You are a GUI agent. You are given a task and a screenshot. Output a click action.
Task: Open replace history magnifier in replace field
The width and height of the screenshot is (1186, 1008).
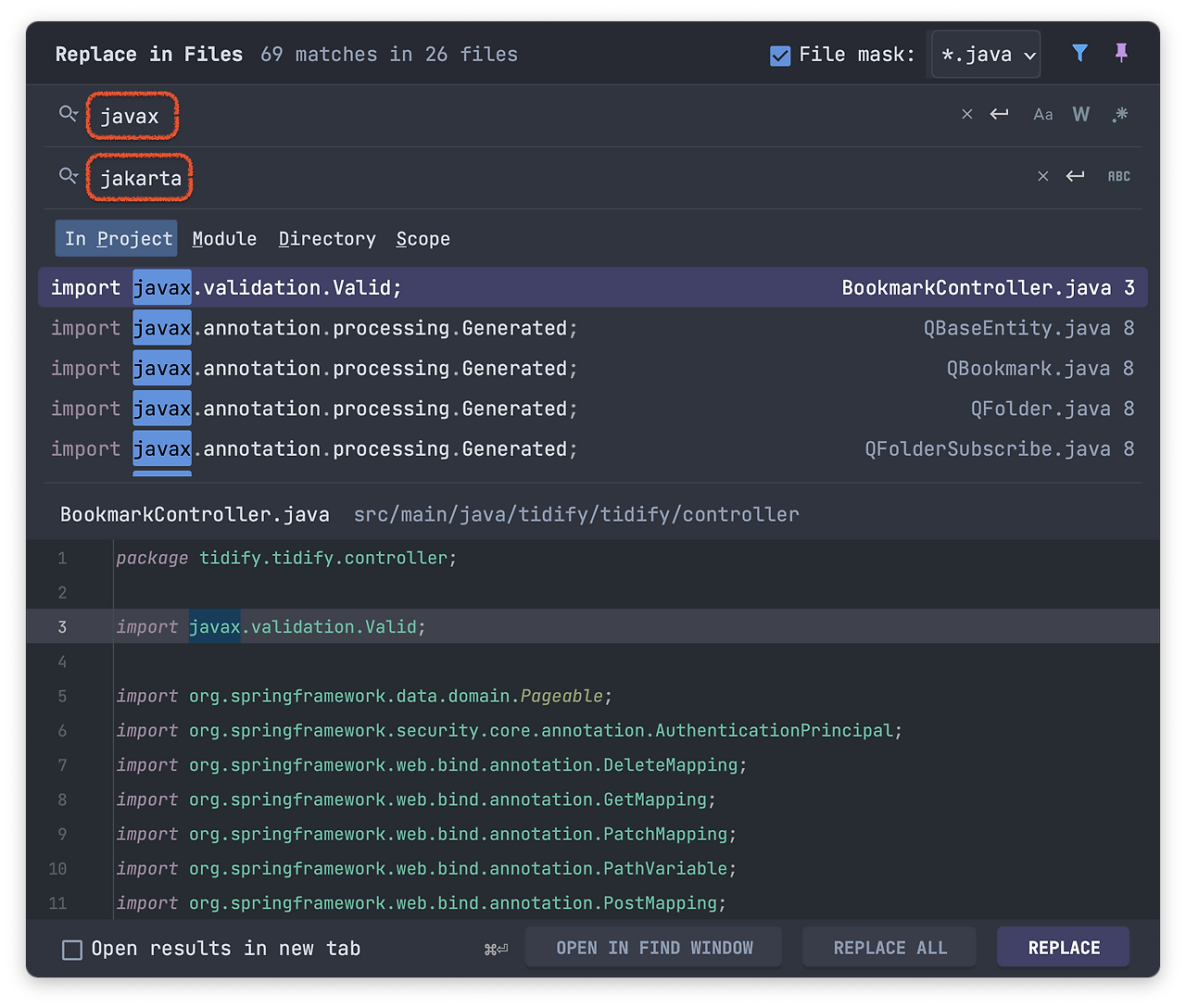coord(68,176)
